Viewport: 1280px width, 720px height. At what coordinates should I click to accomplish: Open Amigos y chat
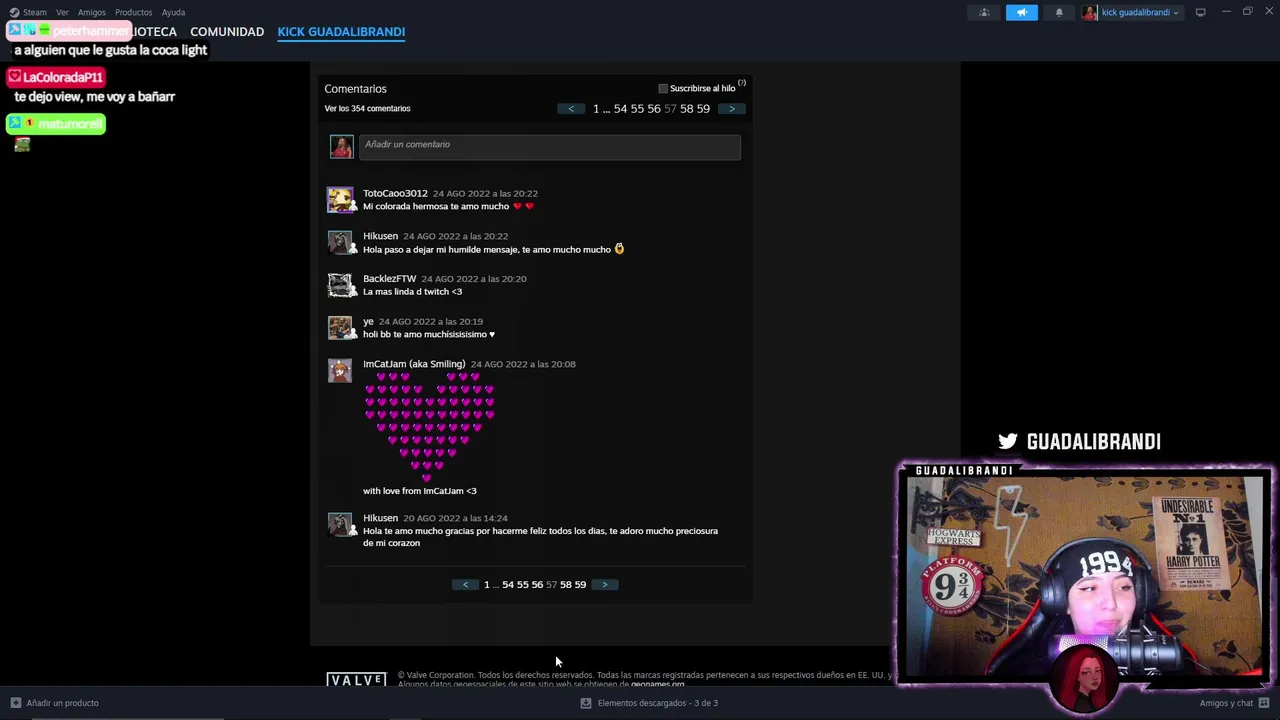(1226, 703)
